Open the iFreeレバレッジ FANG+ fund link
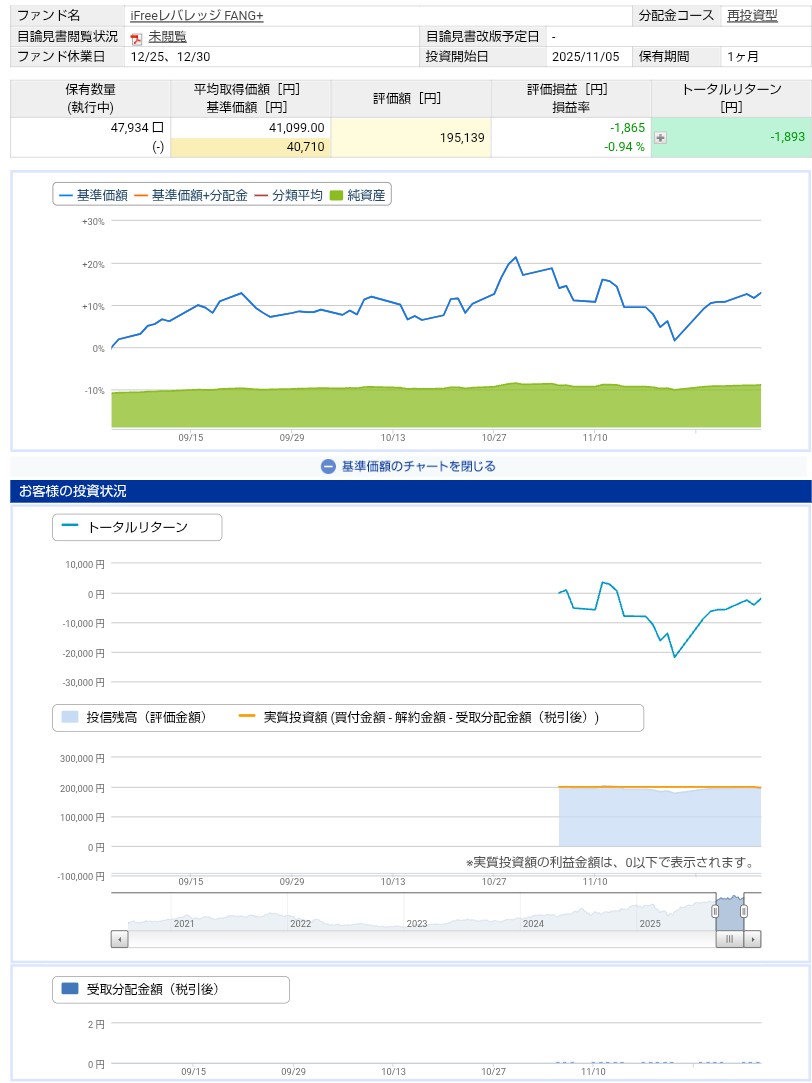The image size is (812, 1083). pyautogui.click(x=196, y=17)
